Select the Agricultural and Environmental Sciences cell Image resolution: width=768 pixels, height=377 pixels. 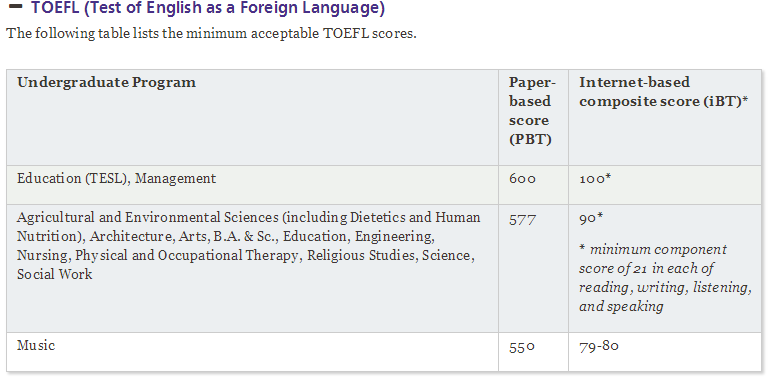coord(253,268)
